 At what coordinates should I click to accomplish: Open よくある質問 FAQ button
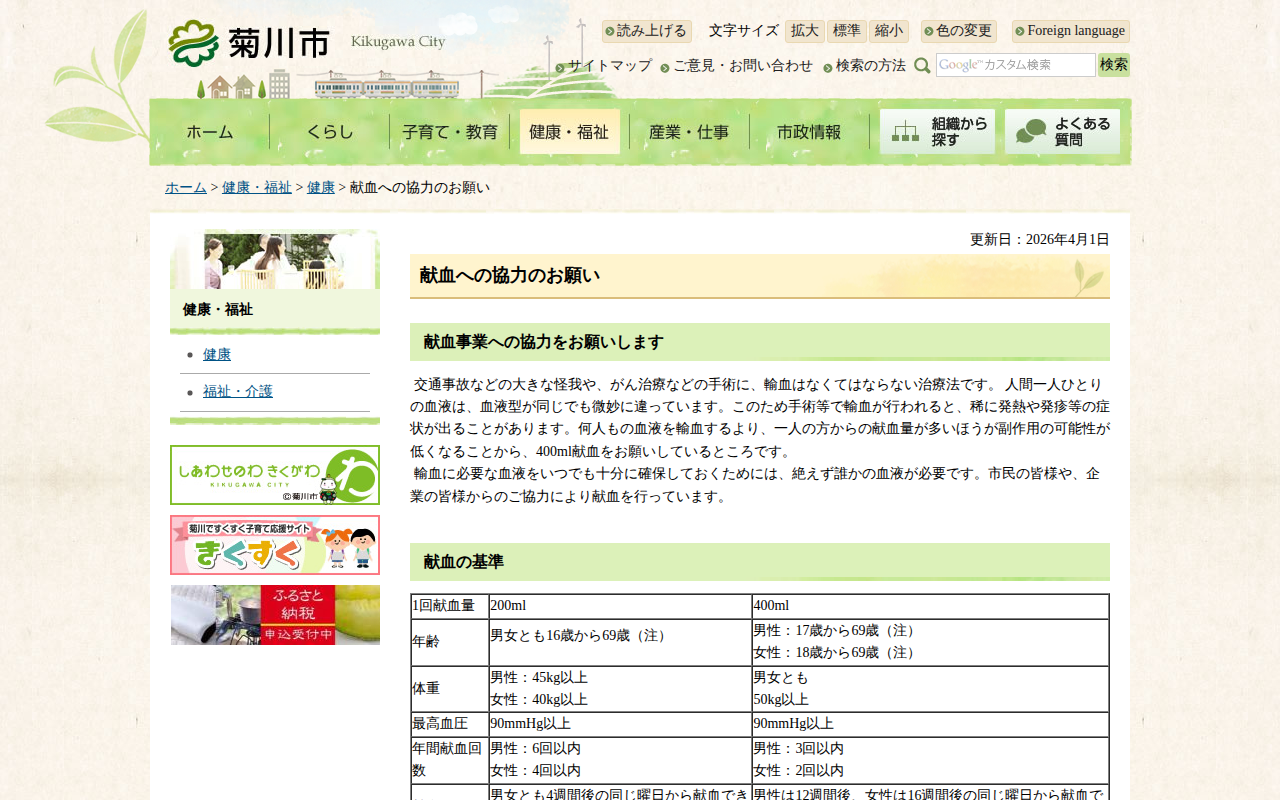point(1062,131)
